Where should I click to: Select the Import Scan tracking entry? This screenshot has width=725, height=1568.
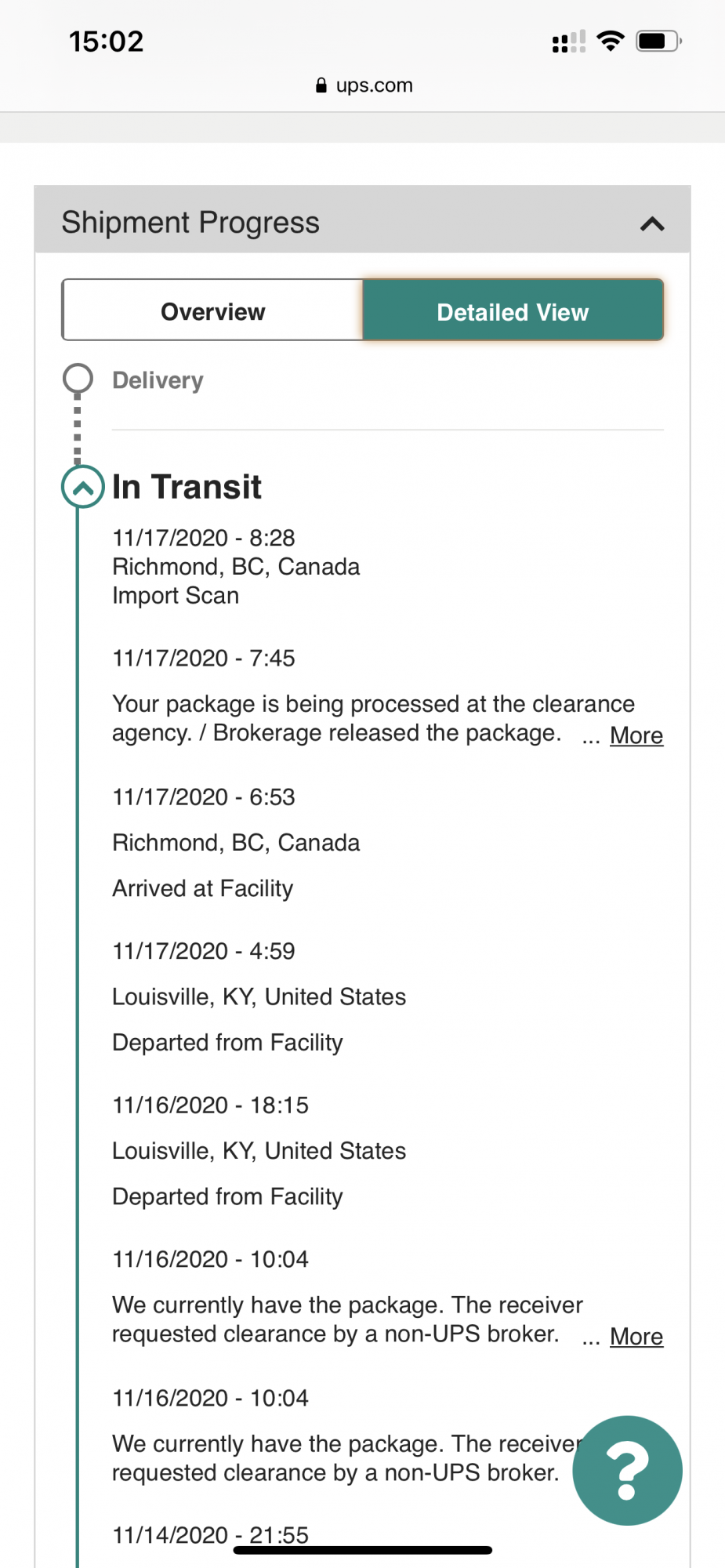tap(236, 567)
